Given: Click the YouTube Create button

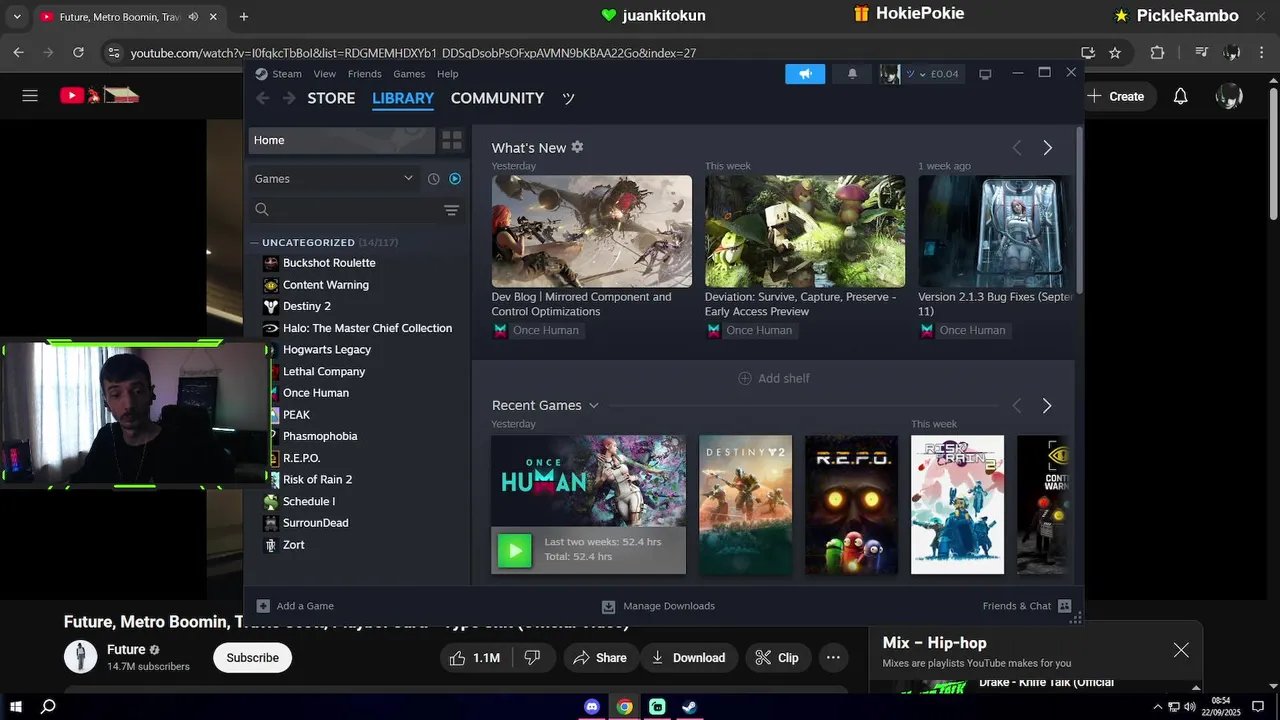Looking at the screenshot, I should coord(1116,96).
